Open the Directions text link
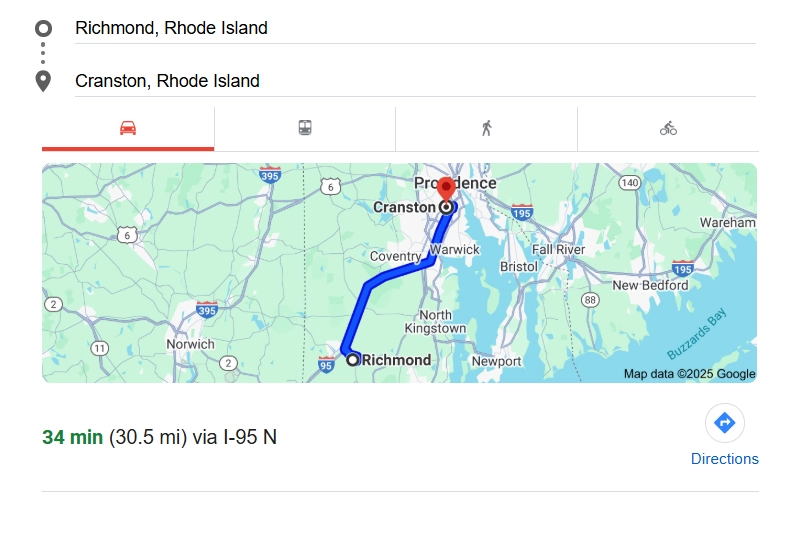798x544 pixels. coord(724,459)
